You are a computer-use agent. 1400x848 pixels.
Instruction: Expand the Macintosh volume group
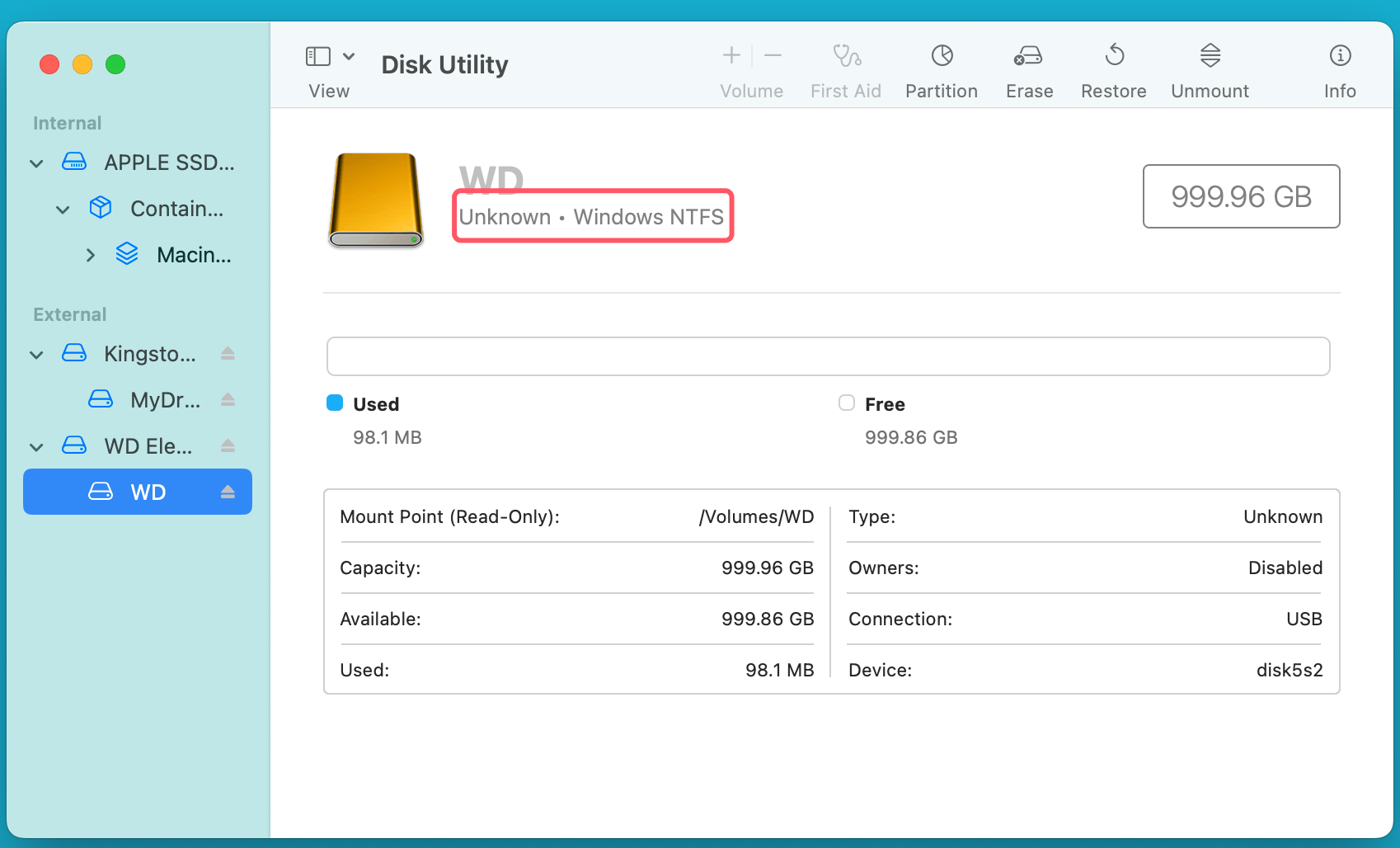coord(90,256)
